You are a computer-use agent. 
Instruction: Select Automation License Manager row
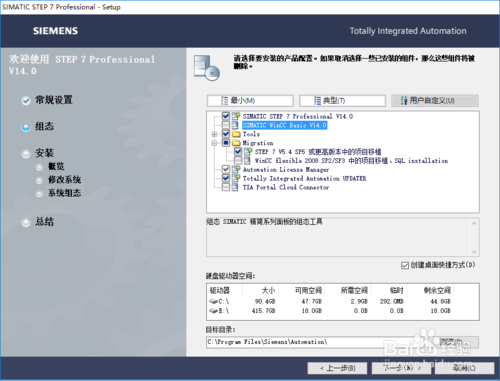[286, 169]
